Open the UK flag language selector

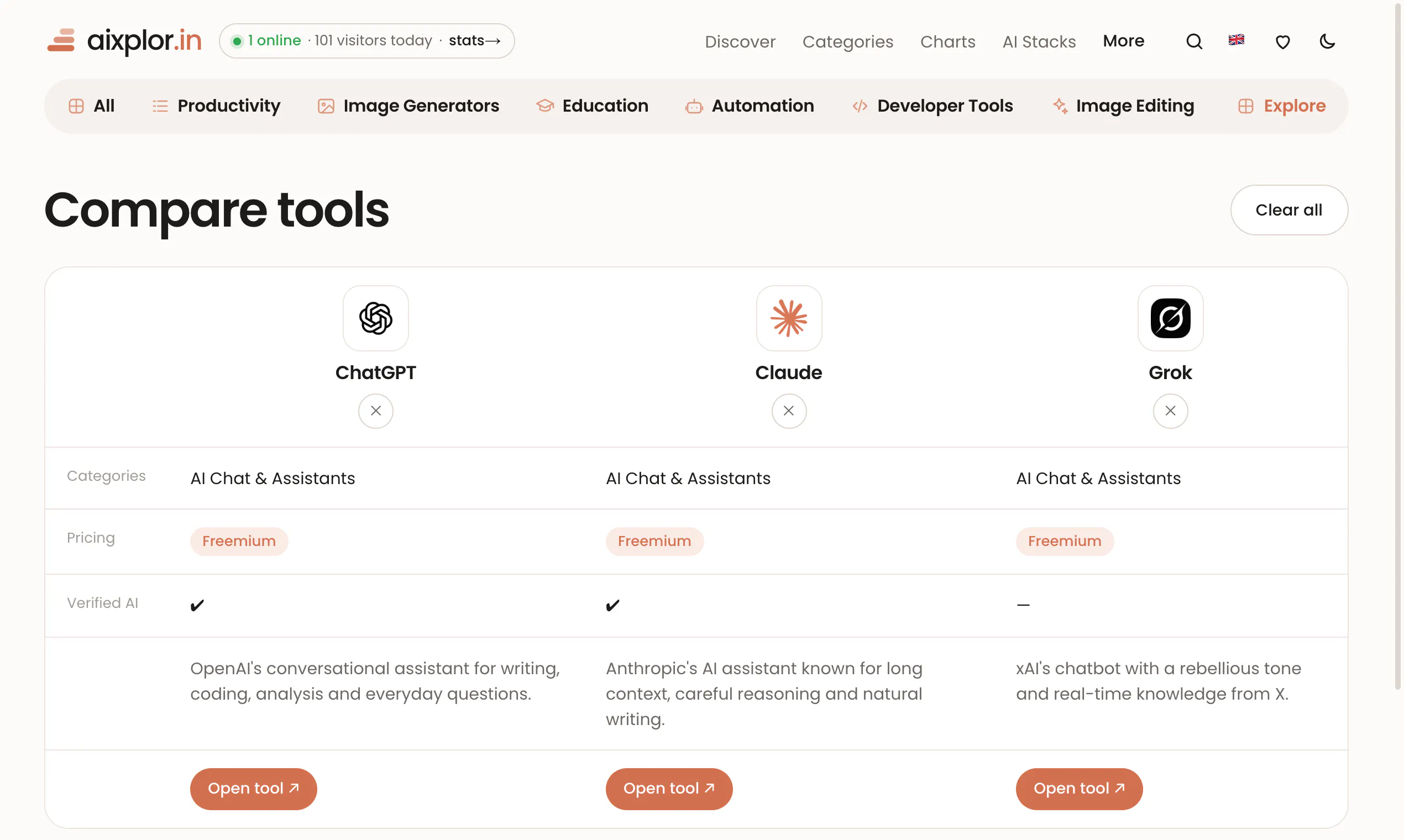1237,40
